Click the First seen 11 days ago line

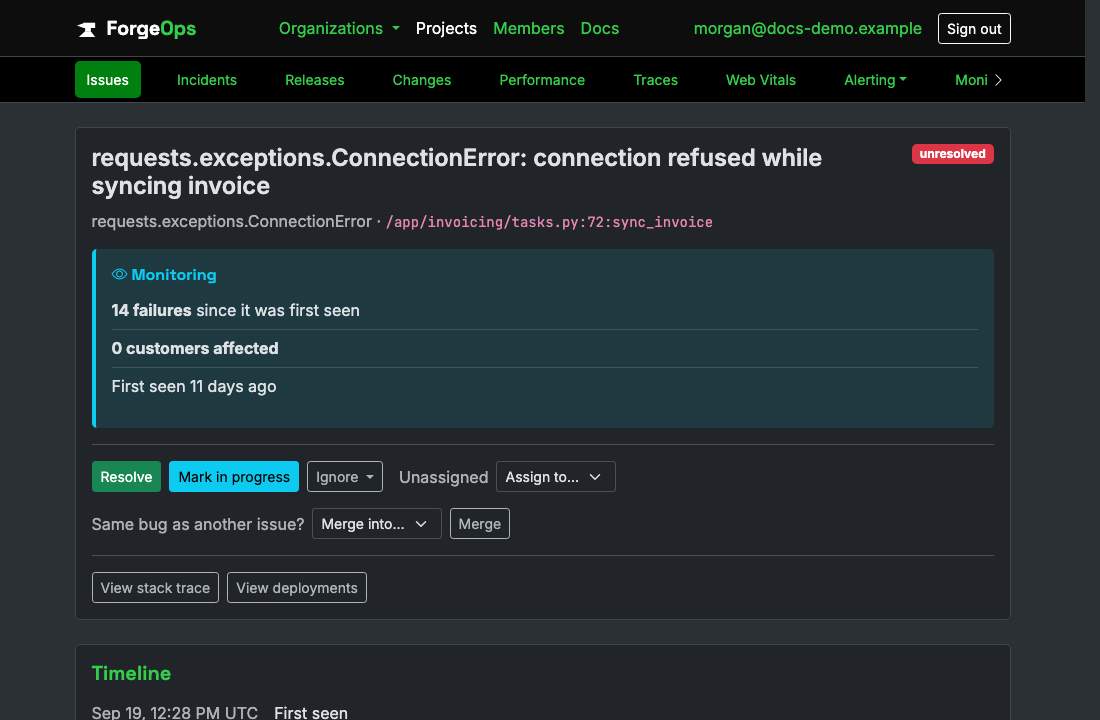coord(194,387)
